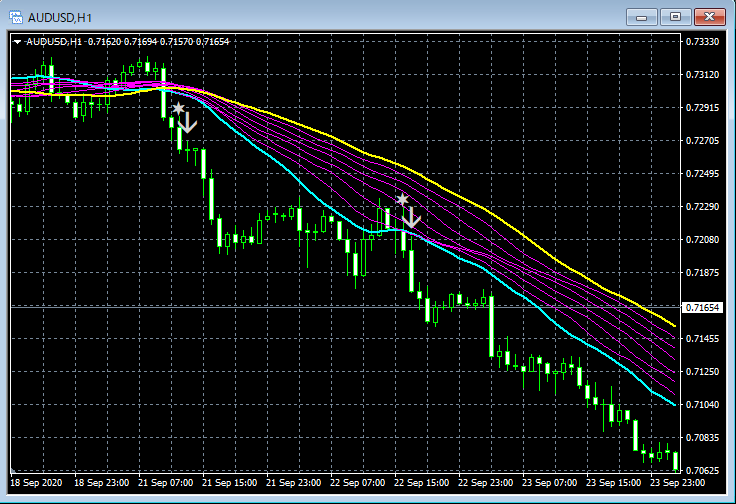Select the 22 Sep sell arrow signal
The width and height of the screenshot is (736, 504).
click(x=411, y=218)
